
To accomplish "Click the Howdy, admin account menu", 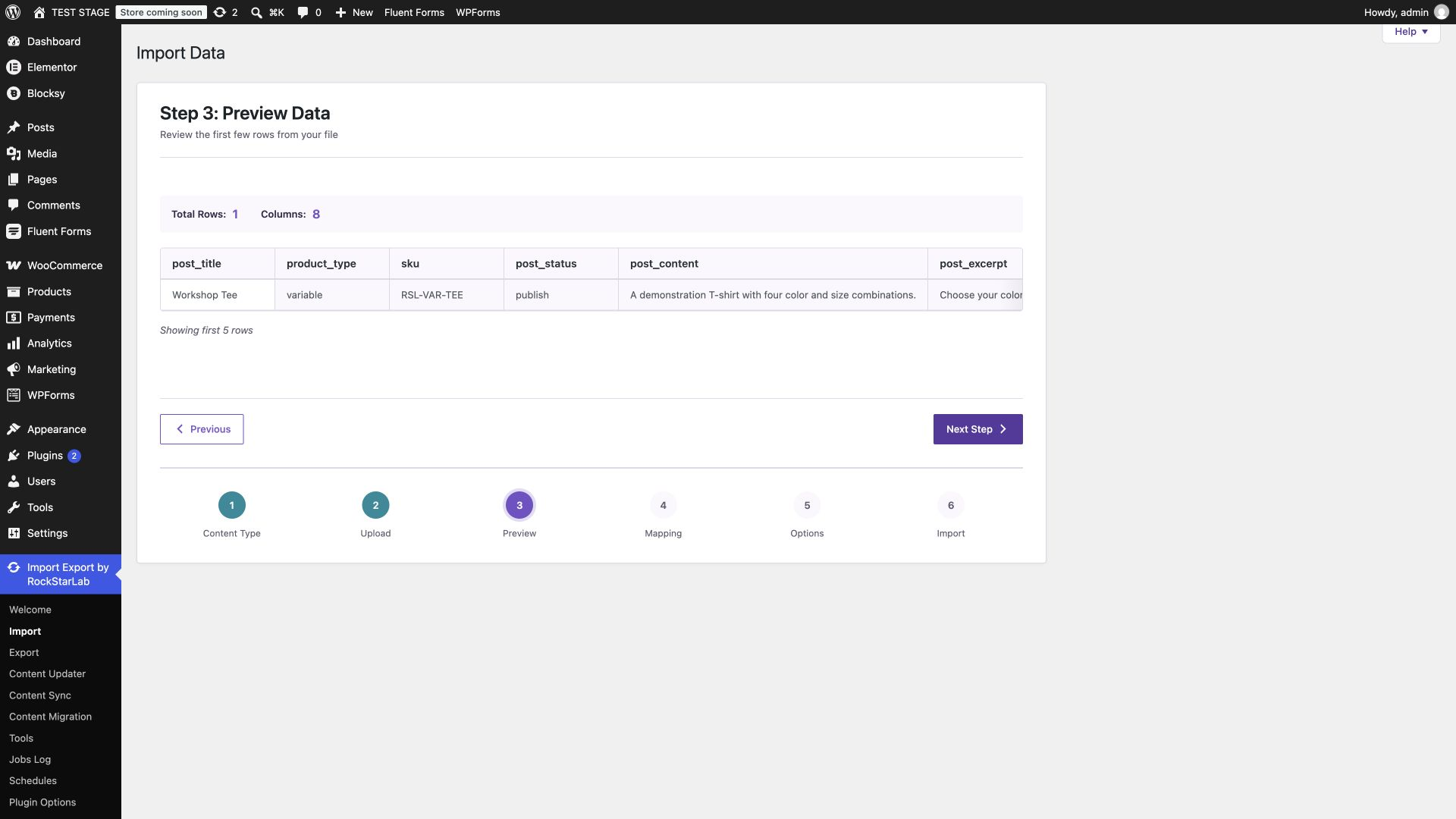I will (1405, 12).
